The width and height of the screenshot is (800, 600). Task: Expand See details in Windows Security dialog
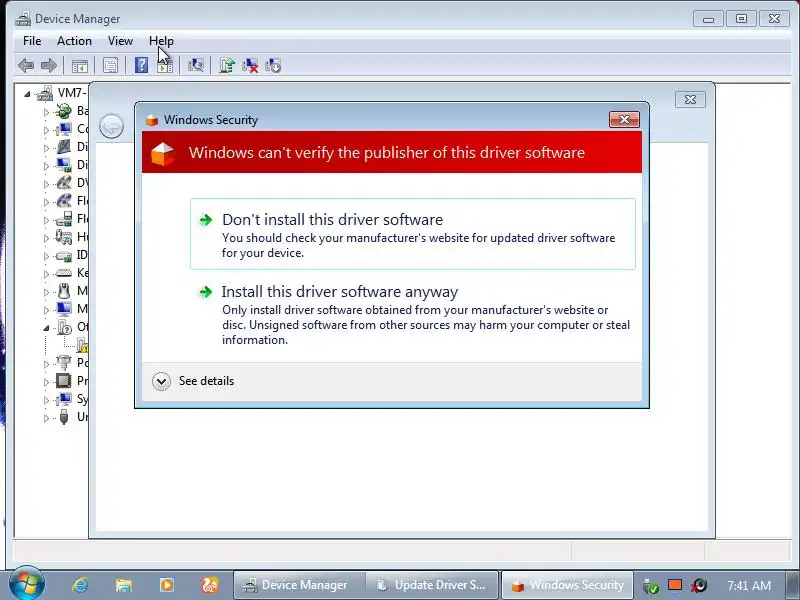click(193, 381)
